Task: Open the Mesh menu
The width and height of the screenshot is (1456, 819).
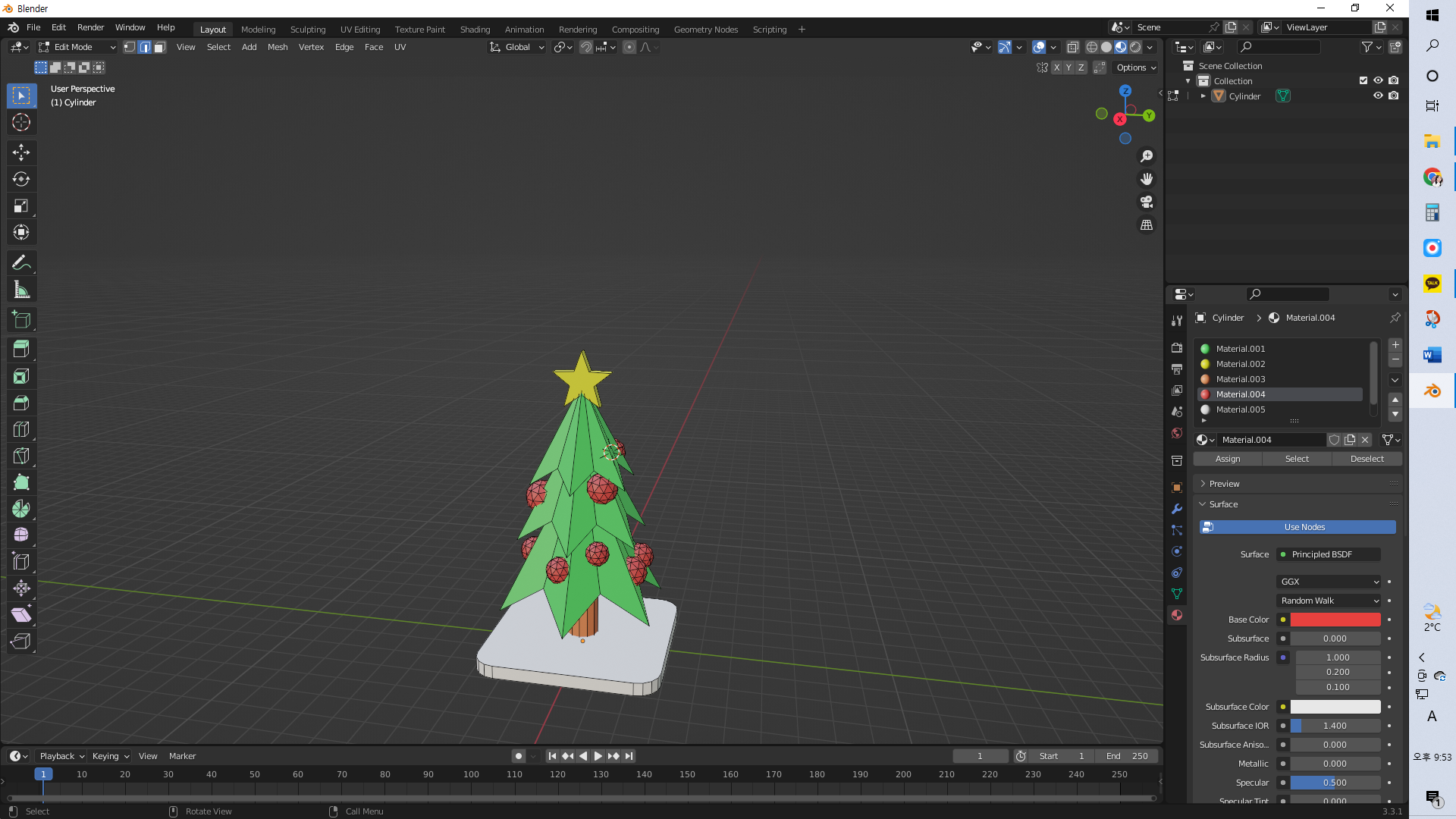Action: pos(278,47)
